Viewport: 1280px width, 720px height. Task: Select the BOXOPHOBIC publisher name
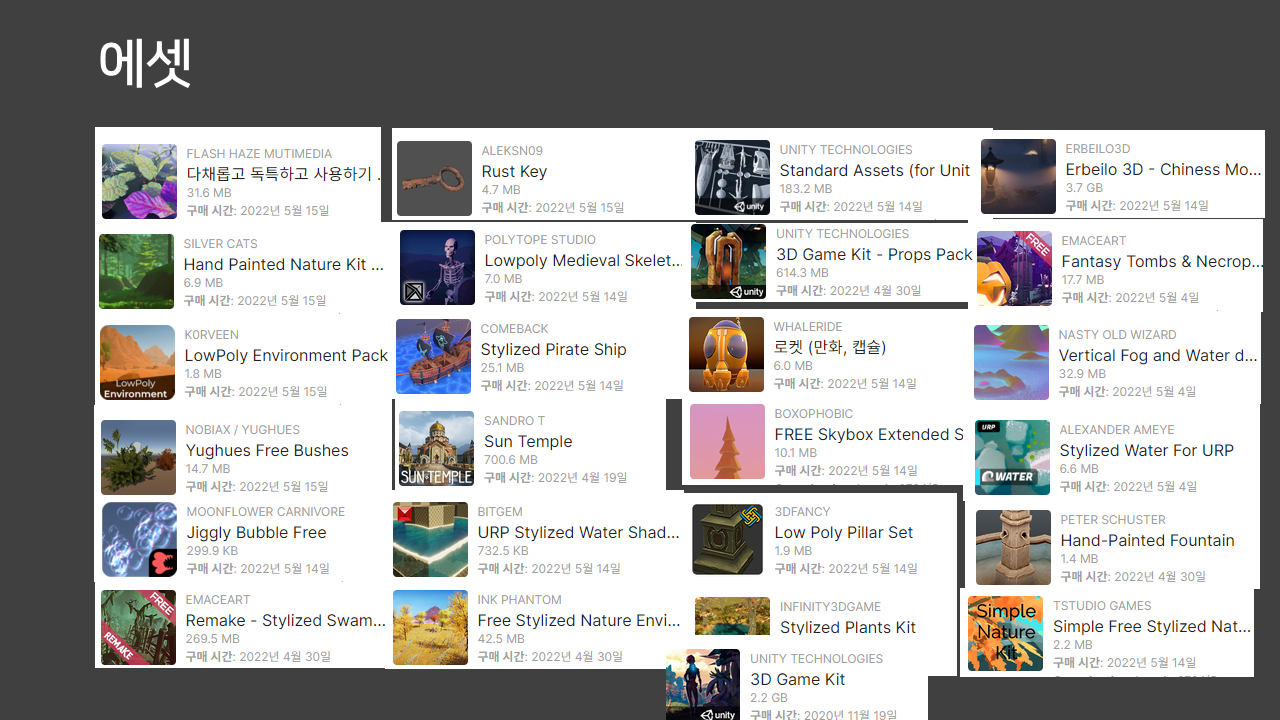tap(813, 414)
